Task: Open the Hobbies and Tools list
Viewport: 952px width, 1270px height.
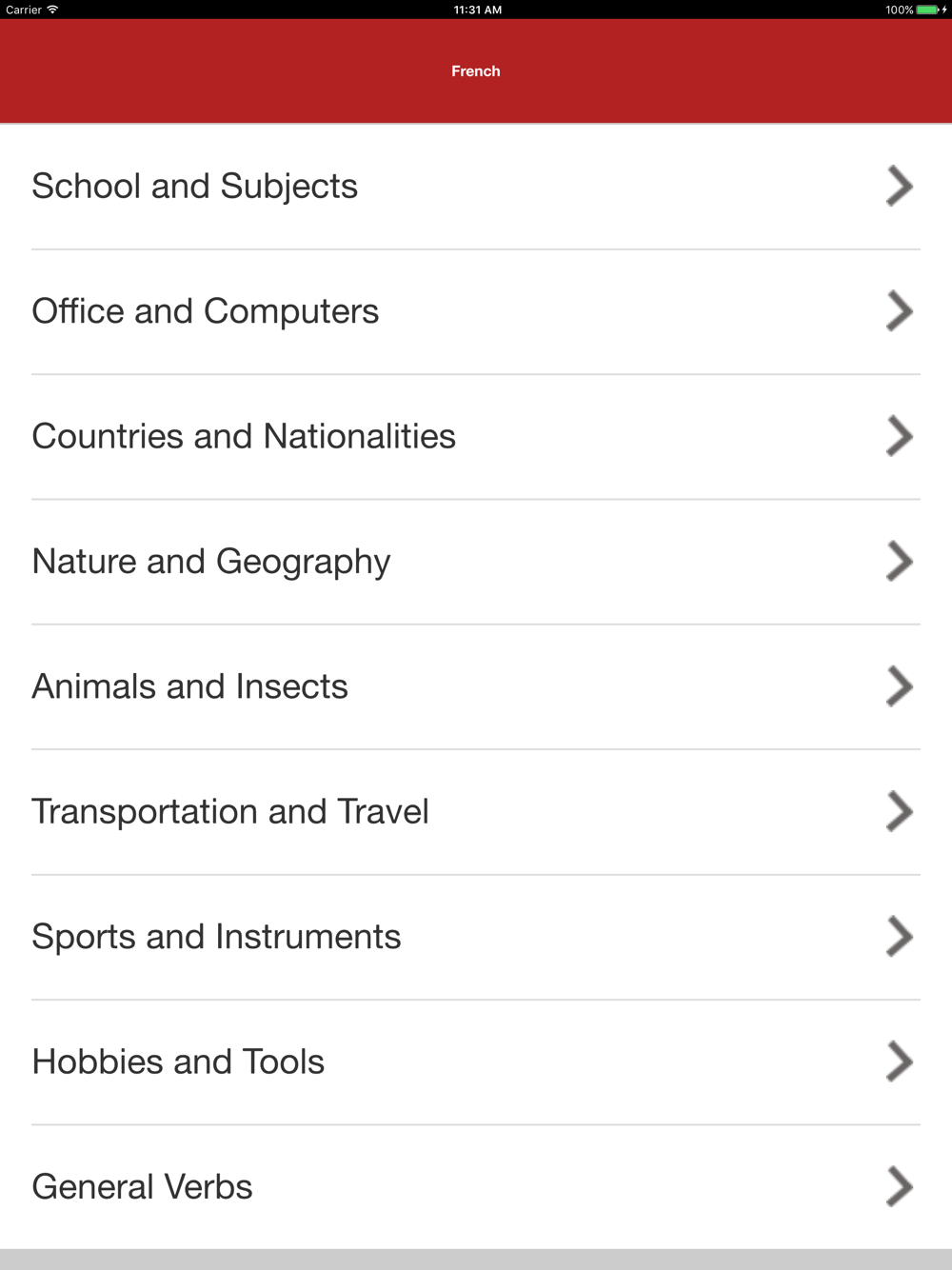Action: click(x=179, y=1062)
